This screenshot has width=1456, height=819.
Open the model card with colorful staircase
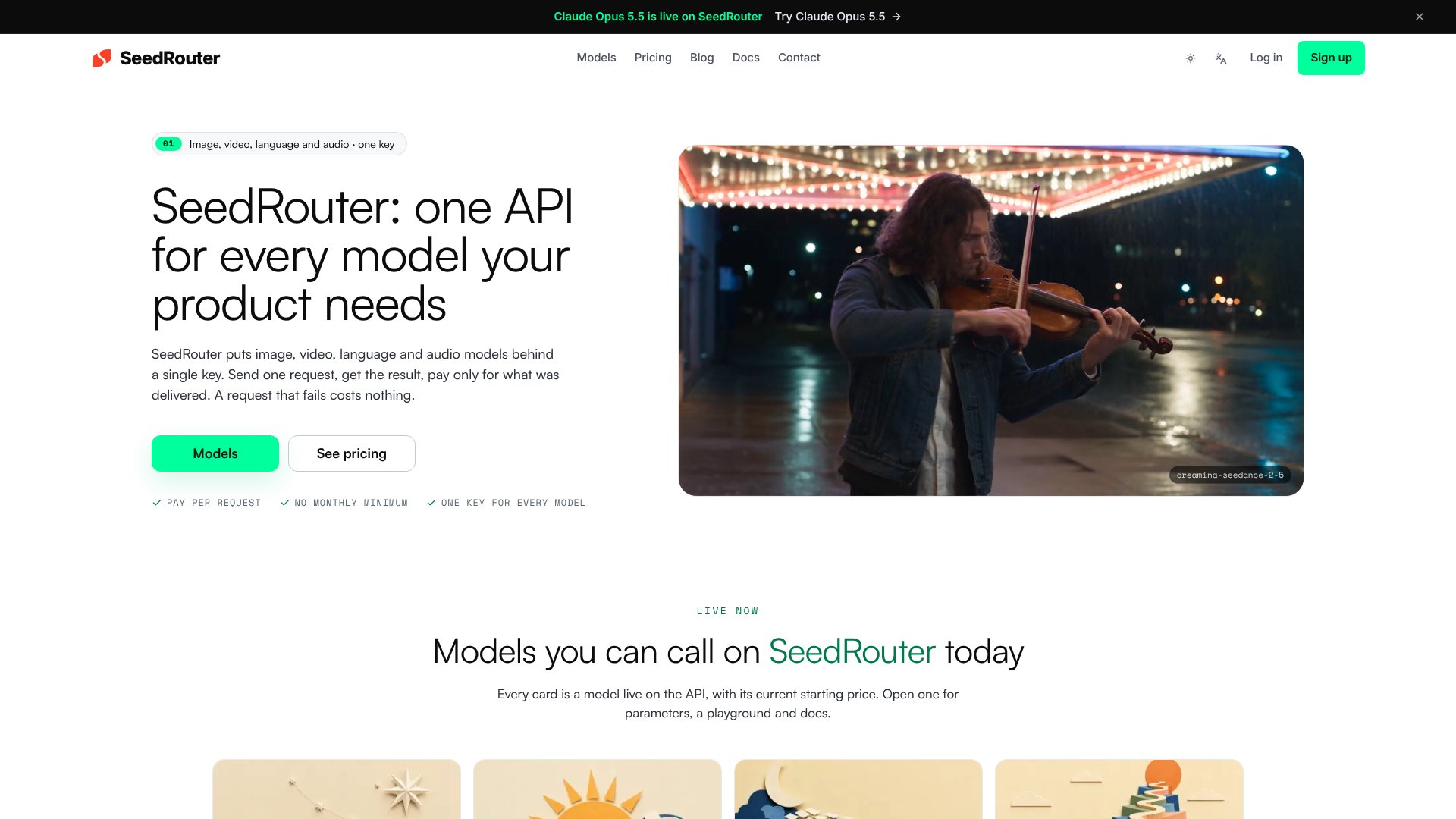point(1119,789)
